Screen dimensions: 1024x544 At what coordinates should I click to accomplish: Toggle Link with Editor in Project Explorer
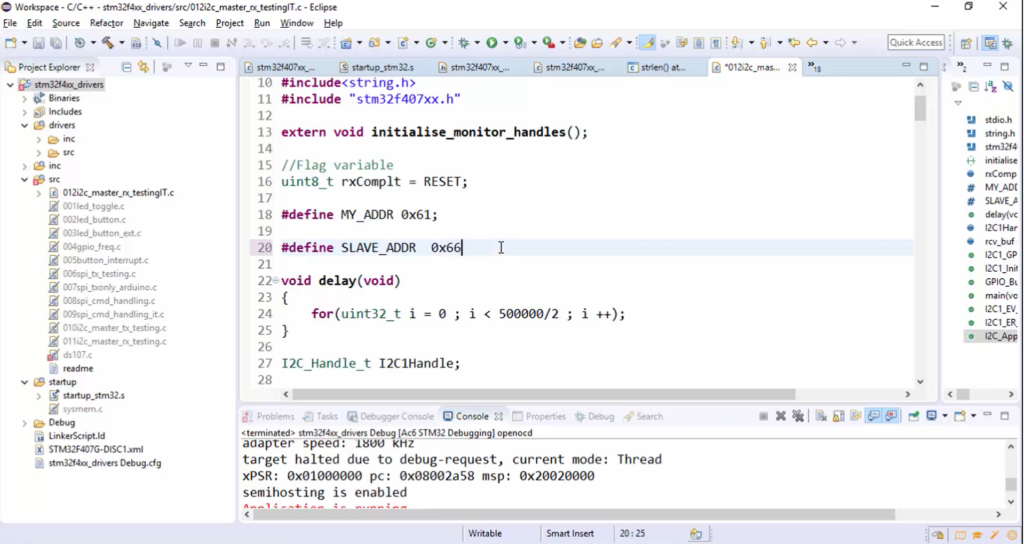pyautogui.click(x=144, y=67)
